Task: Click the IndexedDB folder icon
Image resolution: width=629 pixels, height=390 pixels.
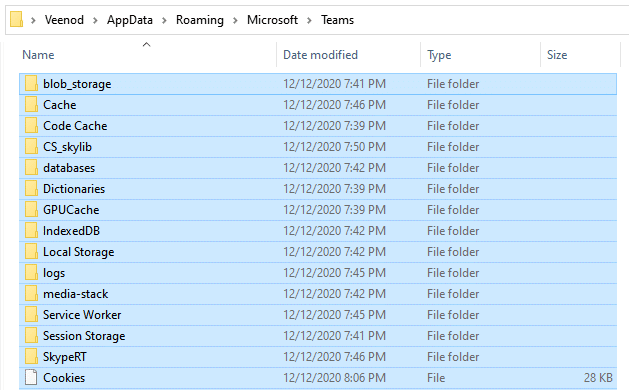Action: (x=31, y=231)
